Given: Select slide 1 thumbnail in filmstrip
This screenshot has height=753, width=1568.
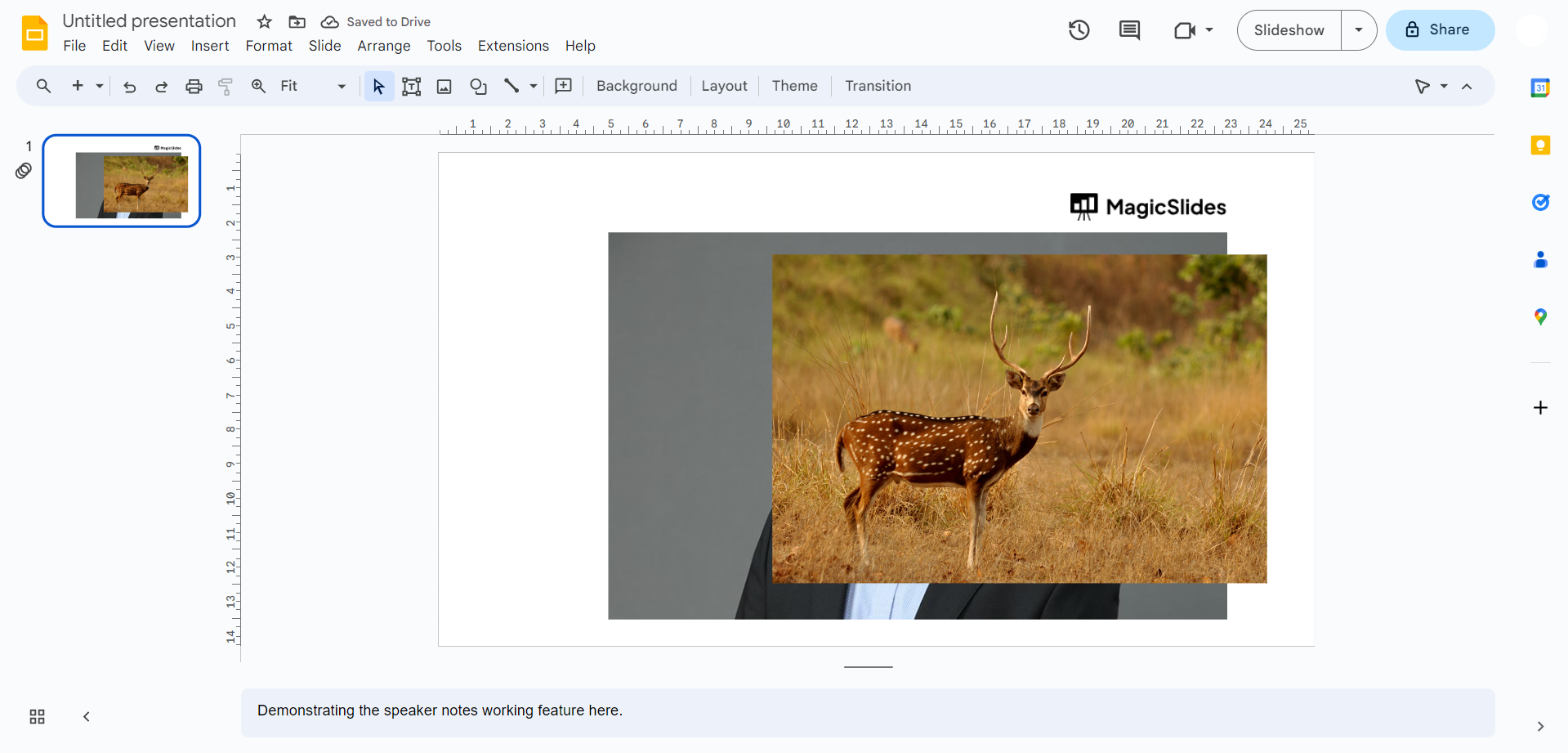Looking at the screenshot, I should click(x=122, y=181).
